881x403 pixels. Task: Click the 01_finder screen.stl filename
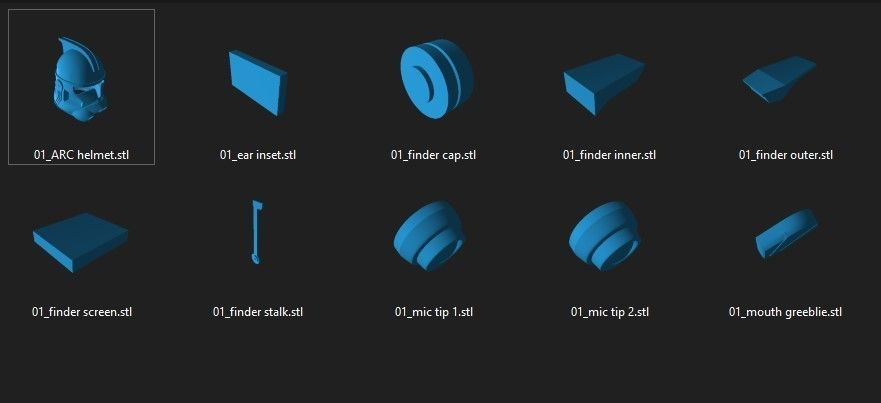click(x=82, y=311)
